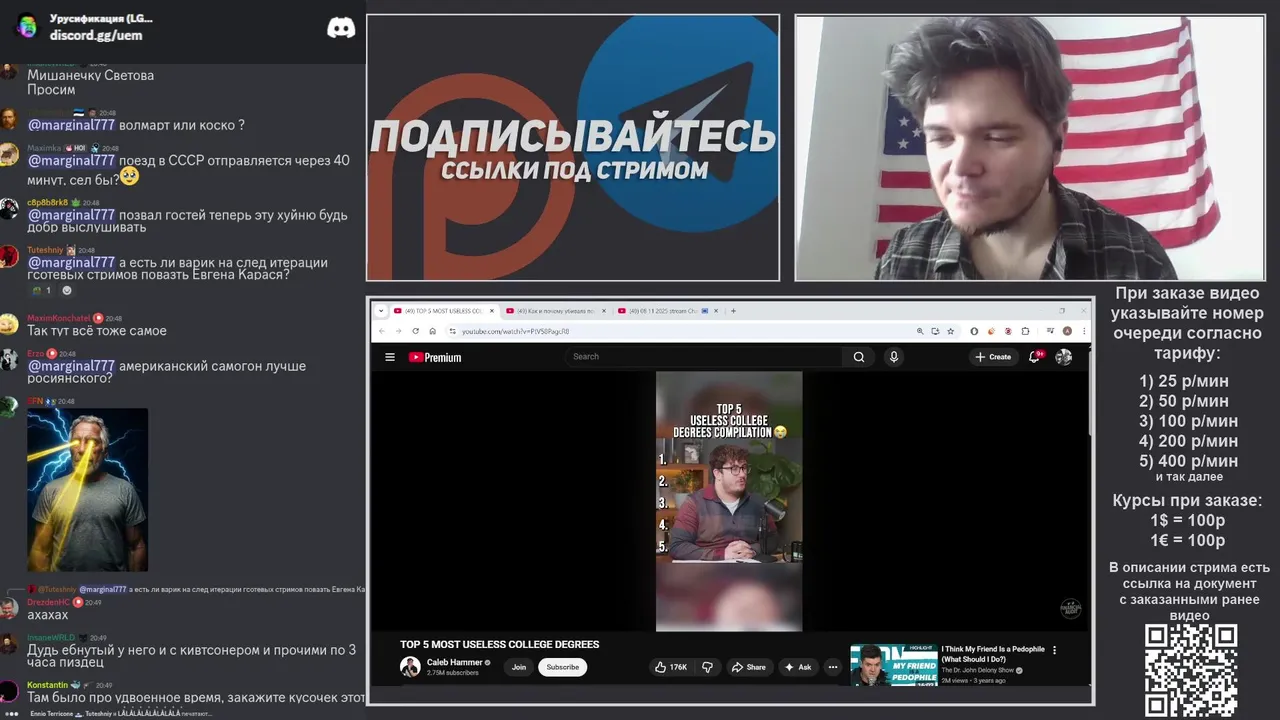Click the site settings icon beside URL
Screen dimensions: 1280x720
tap(452, 331)
